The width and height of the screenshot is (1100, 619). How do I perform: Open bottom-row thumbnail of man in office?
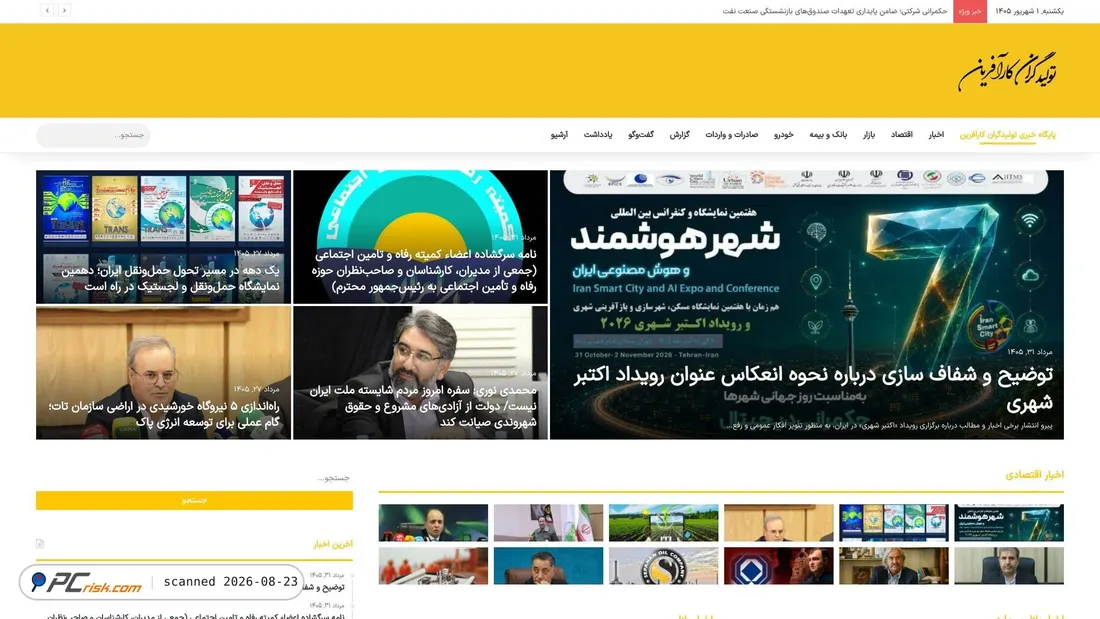(x=1009, y=566)
